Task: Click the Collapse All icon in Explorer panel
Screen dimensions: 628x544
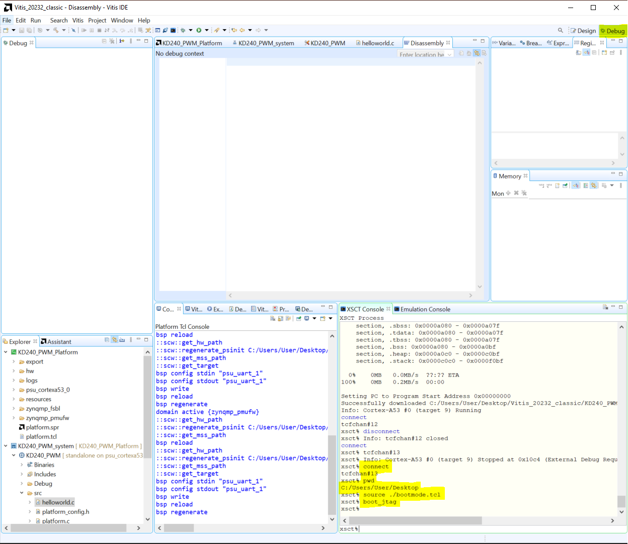Action: pyautogui.click(x=107, y=340)
